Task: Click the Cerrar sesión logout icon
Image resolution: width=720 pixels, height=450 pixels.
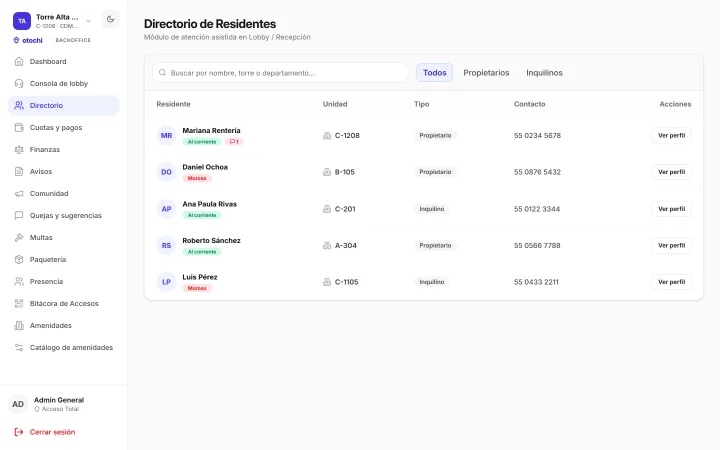Action: click(19, 432)
